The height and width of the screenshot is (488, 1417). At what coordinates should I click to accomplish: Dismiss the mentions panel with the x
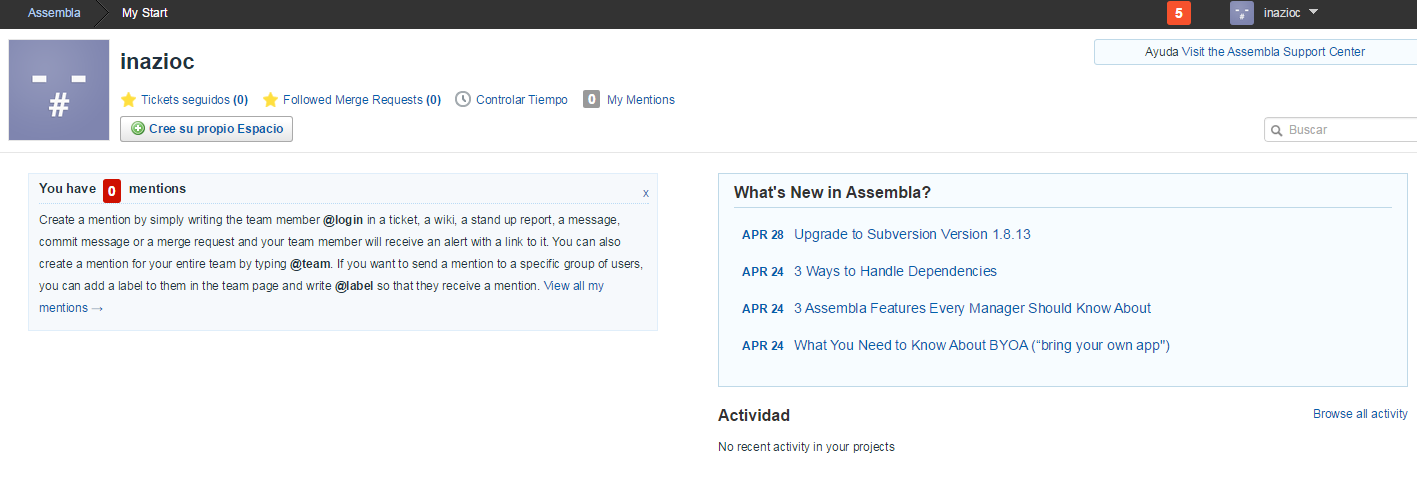click(x=645, y=193)
